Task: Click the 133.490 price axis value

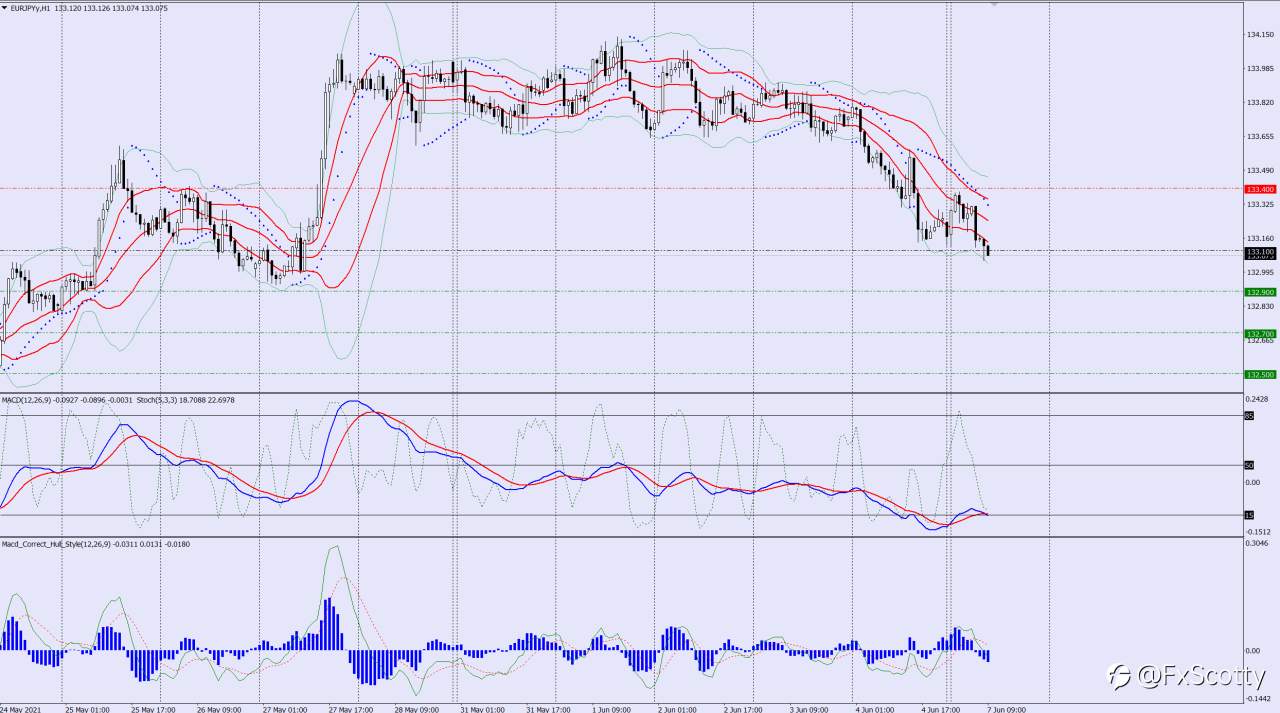Action: [1260, 171]
